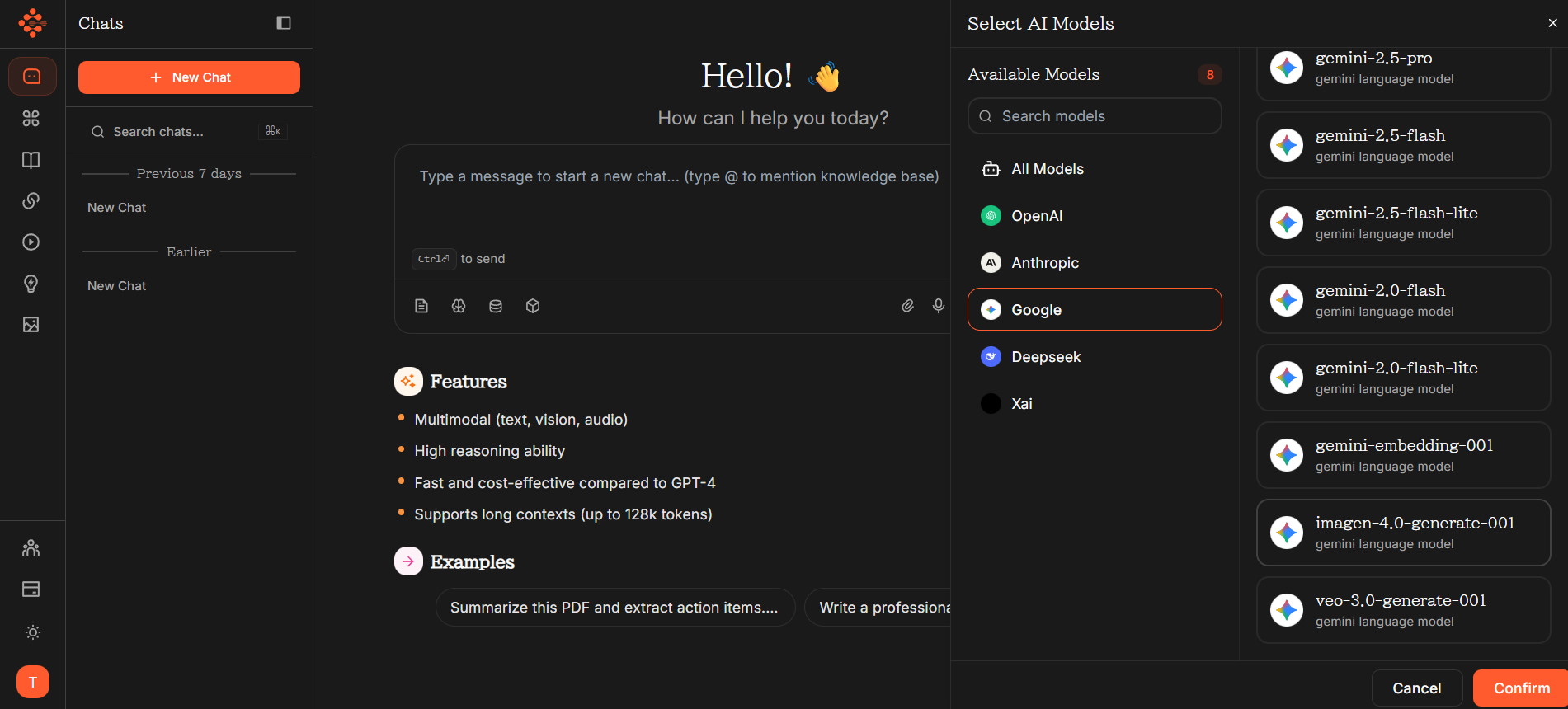
Task: Open the image gallery sidebar icon
Action: (31, 325)
